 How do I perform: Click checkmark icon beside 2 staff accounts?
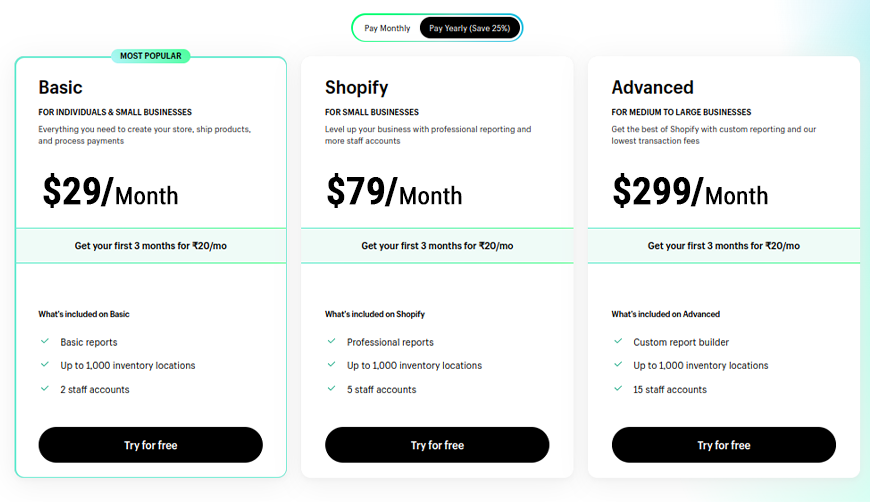tap(45, 388)
